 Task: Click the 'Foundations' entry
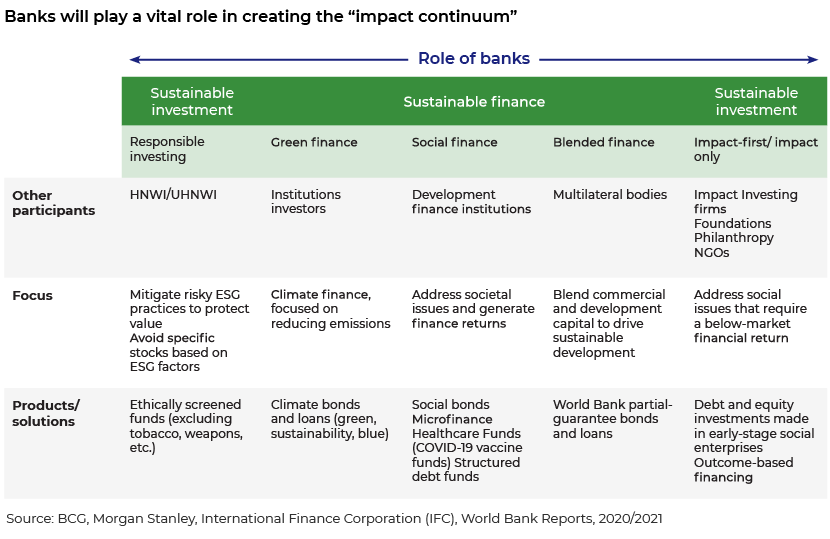click(x=733, y=223)
